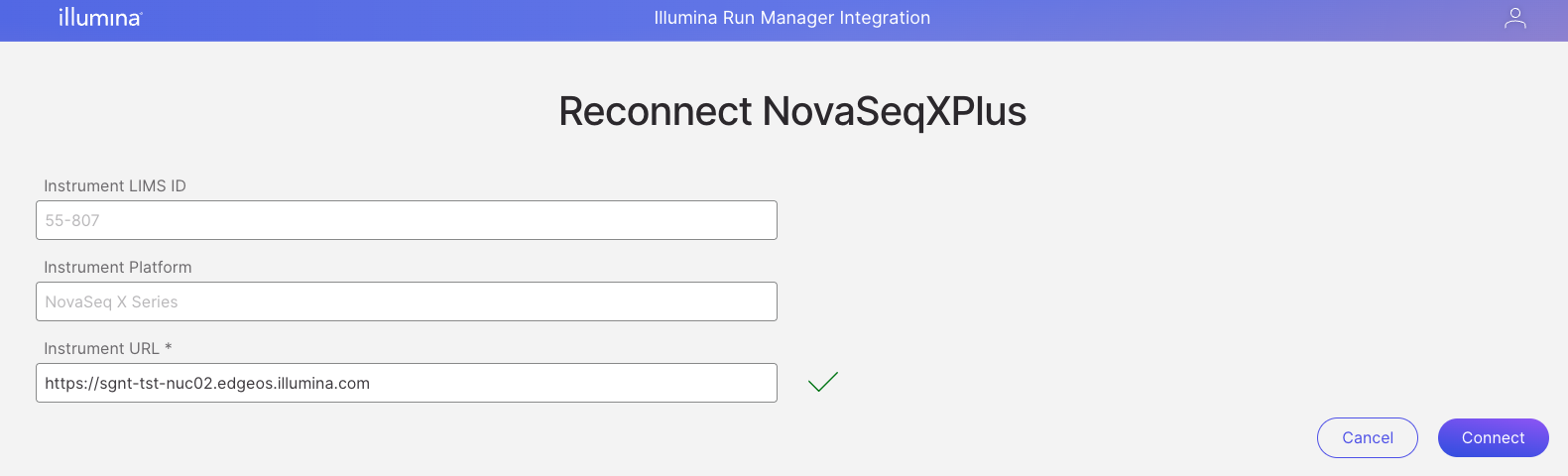Click the Instrument LIMS ID field
Screen dimensions: 1568x476
pos(407,220)
